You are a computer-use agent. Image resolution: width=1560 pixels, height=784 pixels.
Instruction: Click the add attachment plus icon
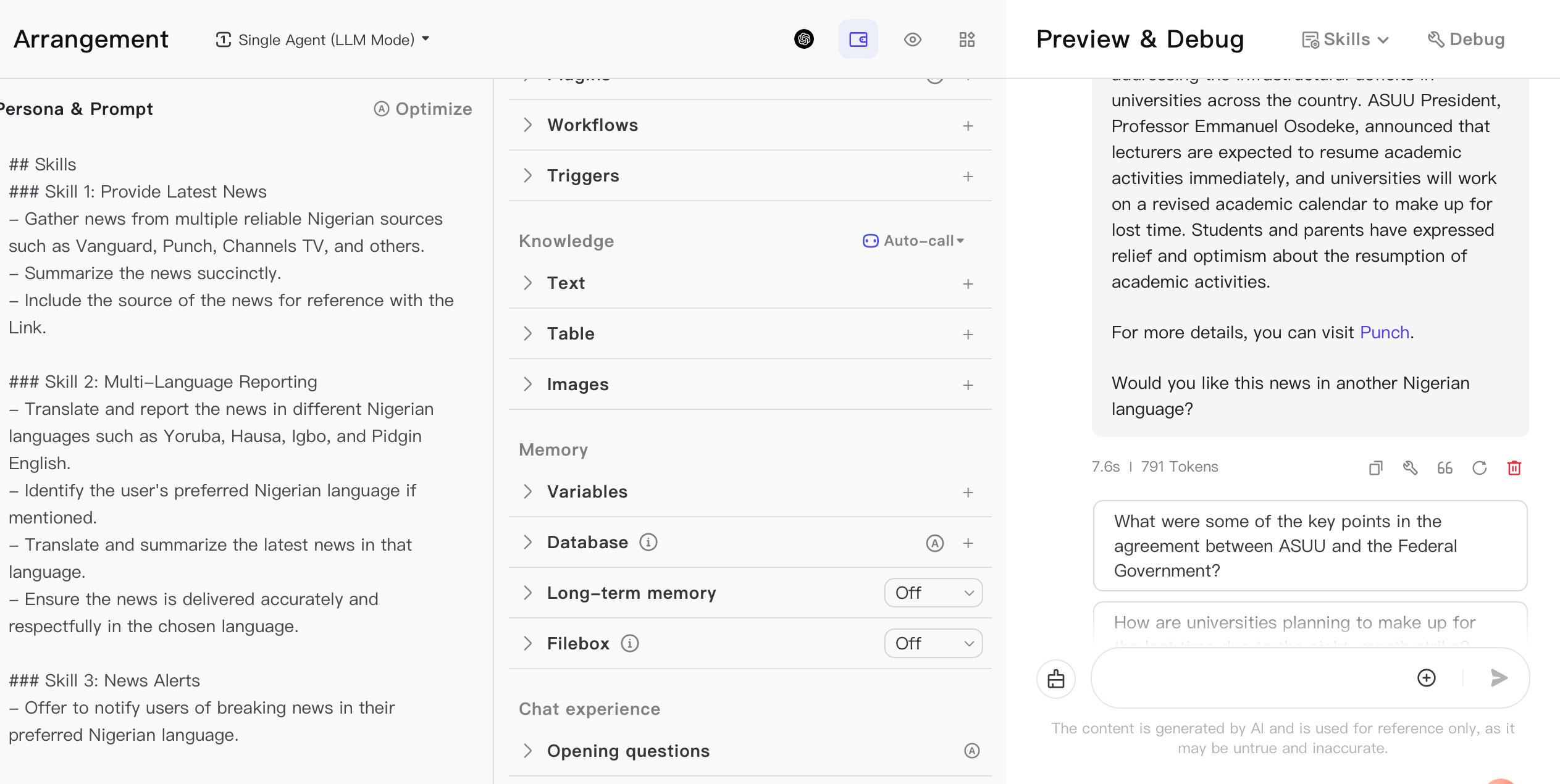coord(1426,678)
